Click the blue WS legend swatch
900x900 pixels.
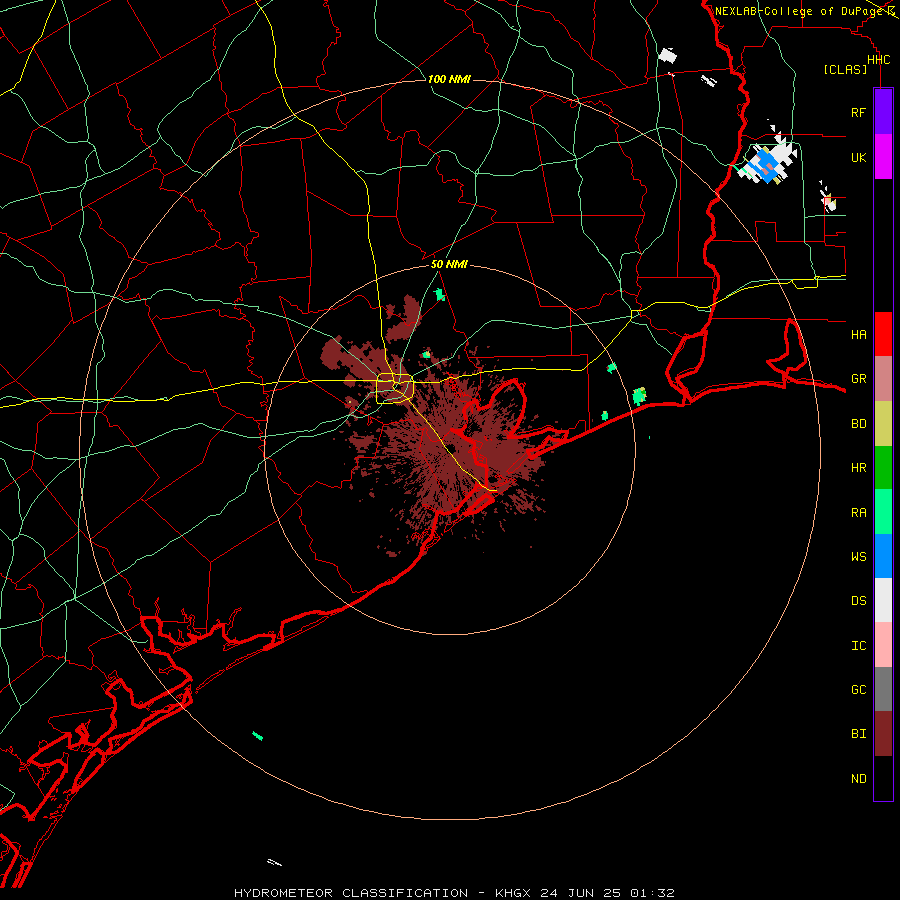pyautogui.click(x=883, y=556)
